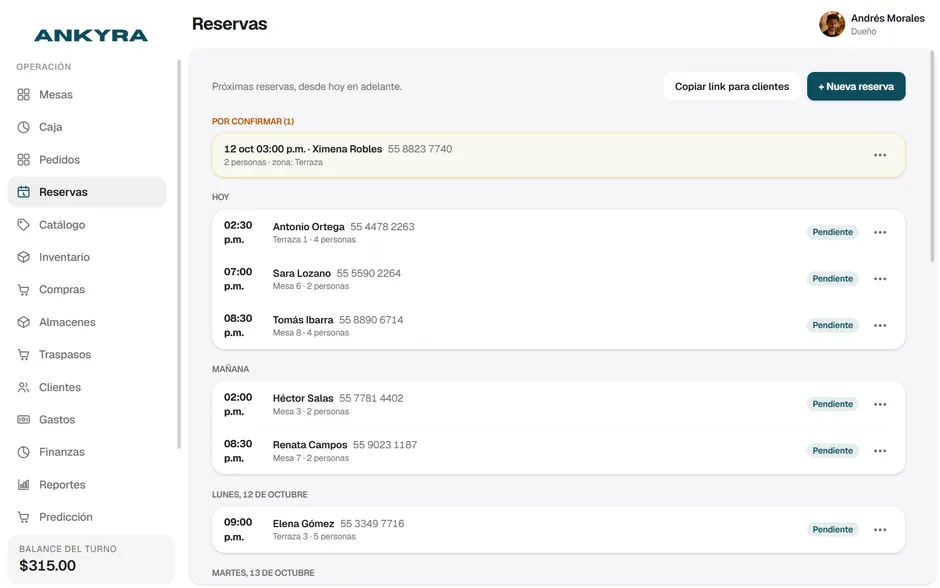This screenshot has width=940, height=588.
Task: Open three-dot menu for Elena Gómez
Action: [880, 530]
